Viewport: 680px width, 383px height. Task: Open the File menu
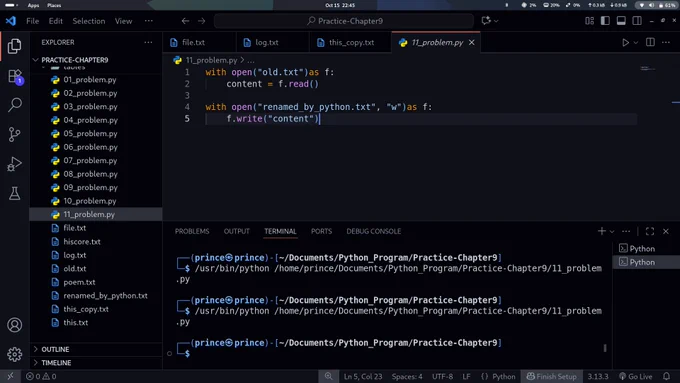[33, 21]
